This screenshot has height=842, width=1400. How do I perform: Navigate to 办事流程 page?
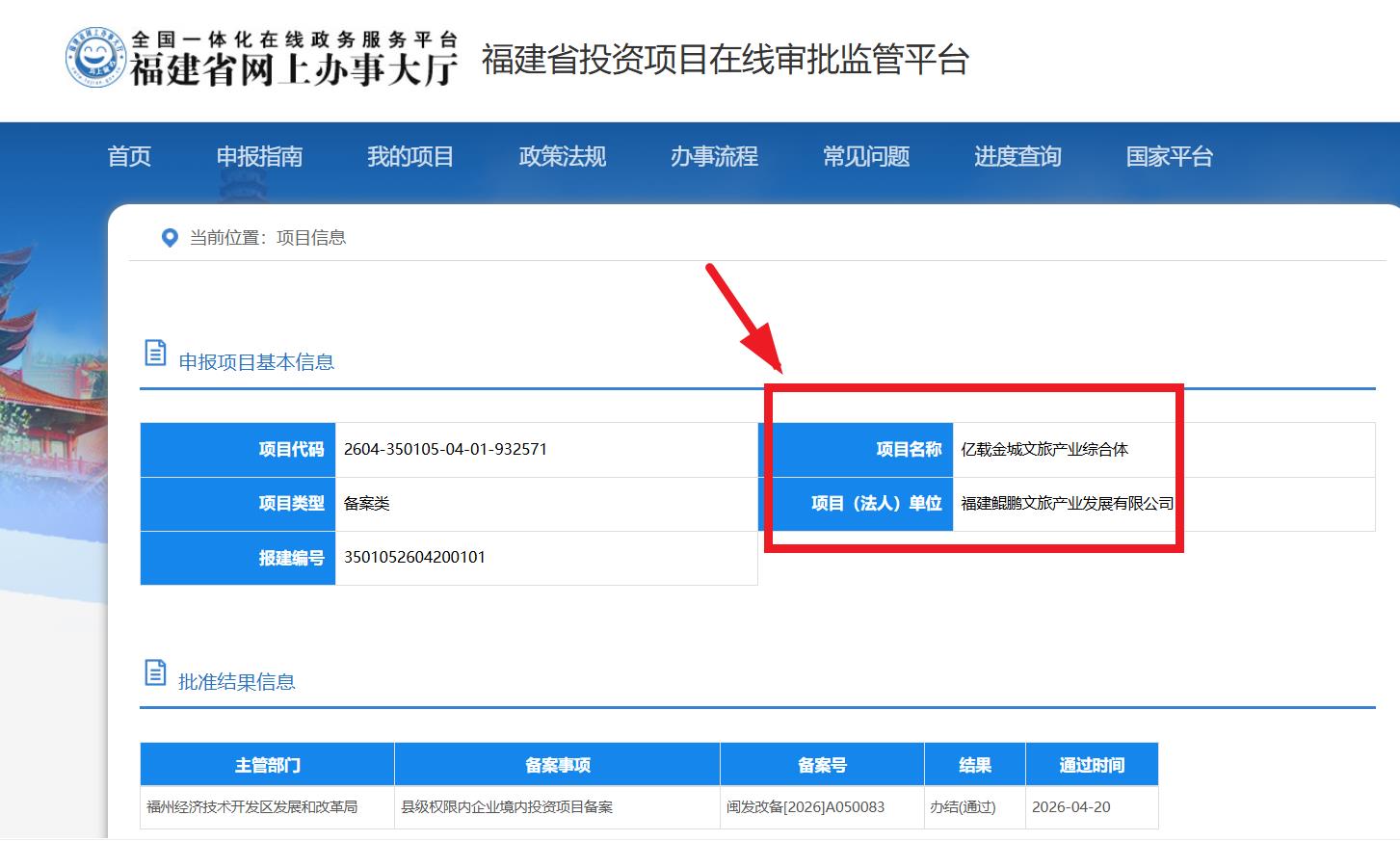coord(714,156)
